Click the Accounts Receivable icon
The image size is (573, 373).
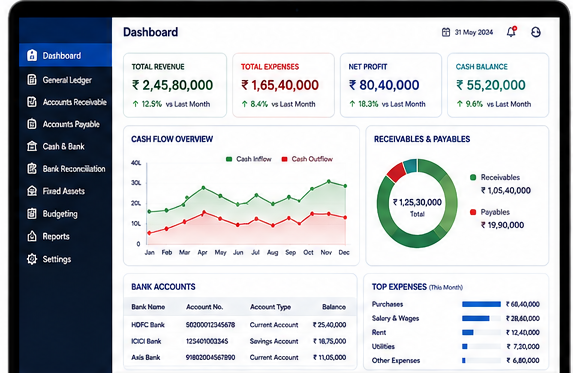pos(32,102)
